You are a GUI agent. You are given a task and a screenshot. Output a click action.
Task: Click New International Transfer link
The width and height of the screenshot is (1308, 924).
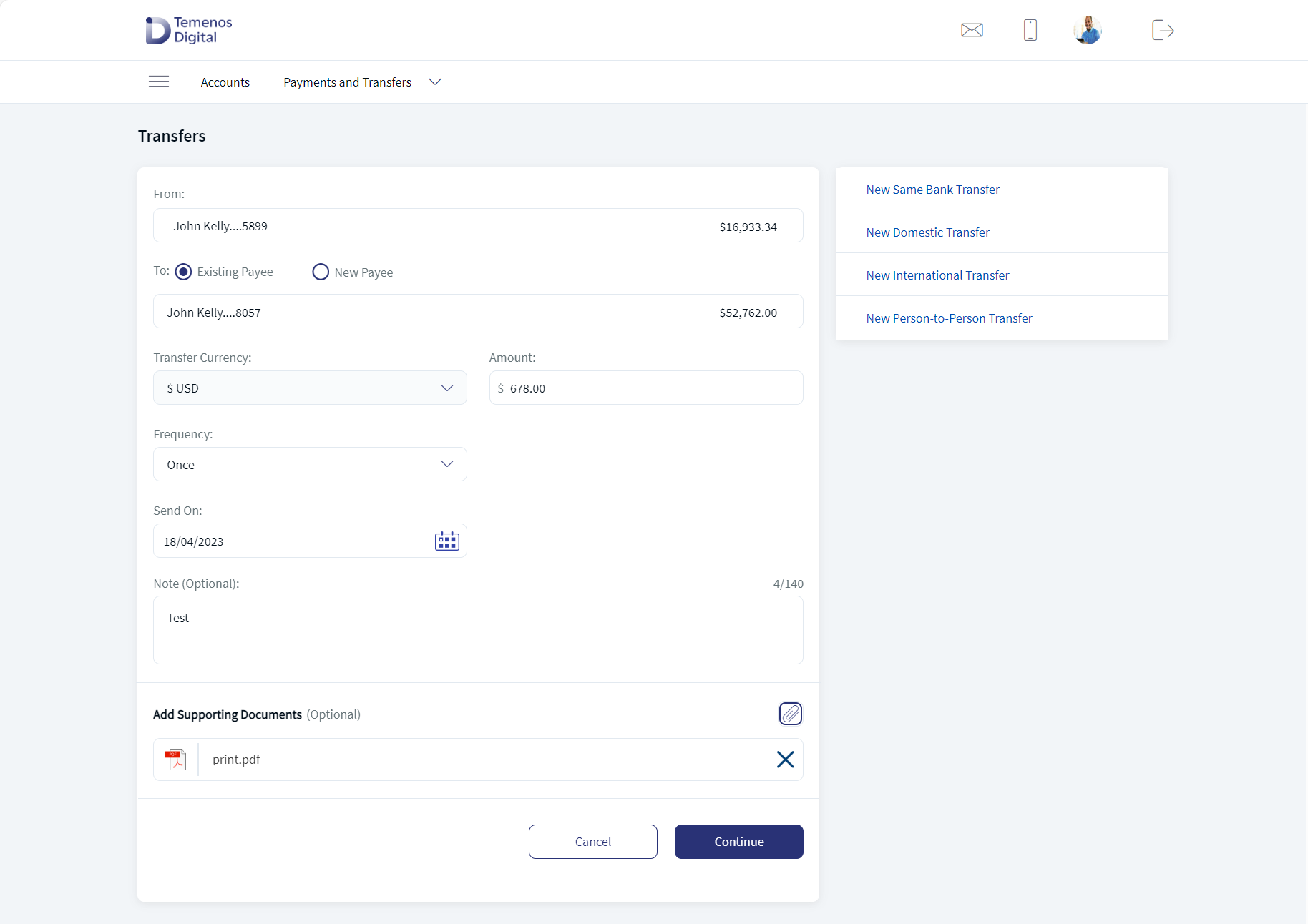pyautogui.click(x=937, y=275)
